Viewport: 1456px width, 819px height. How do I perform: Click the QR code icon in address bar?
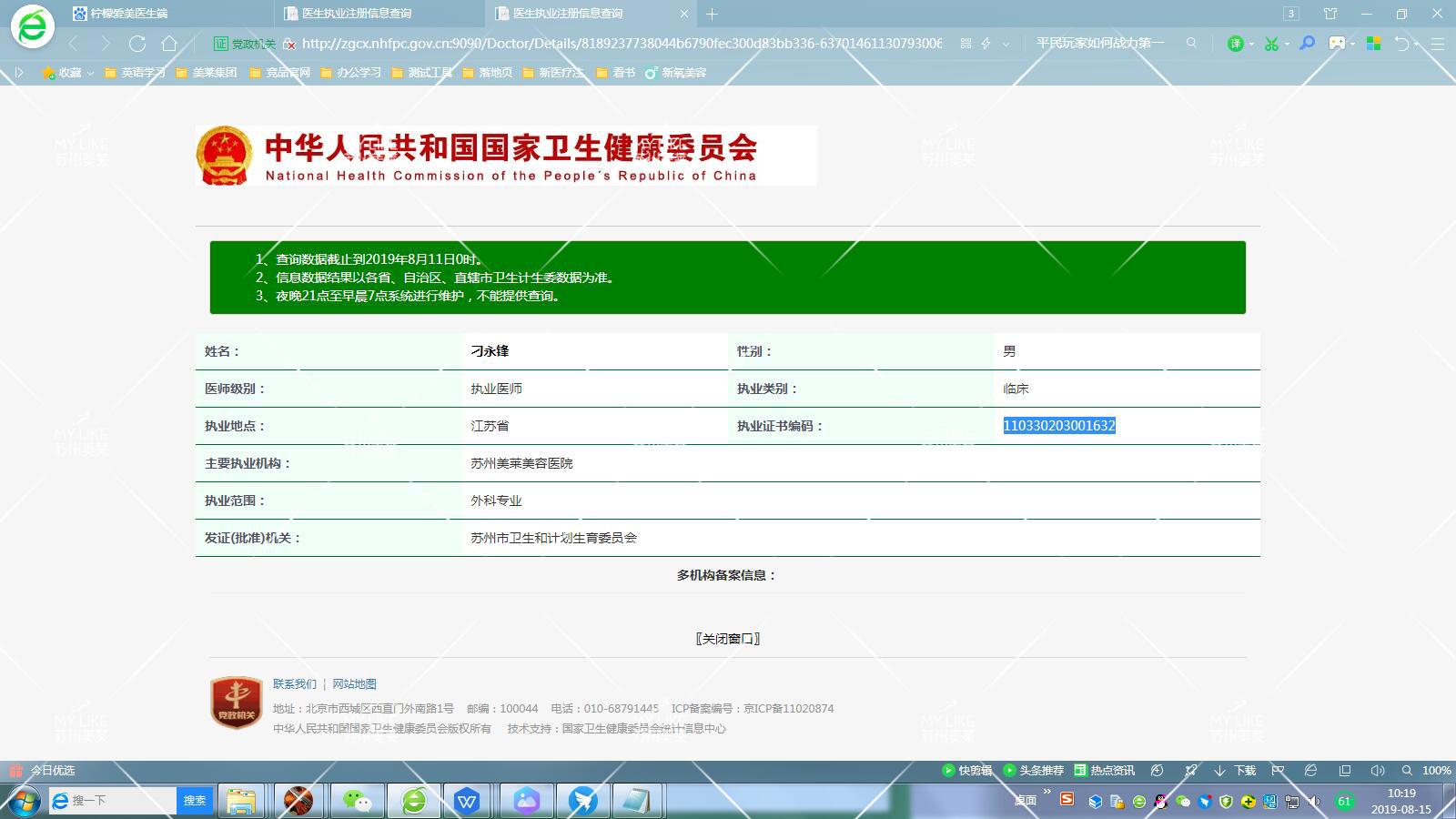[x=966, y=44]
